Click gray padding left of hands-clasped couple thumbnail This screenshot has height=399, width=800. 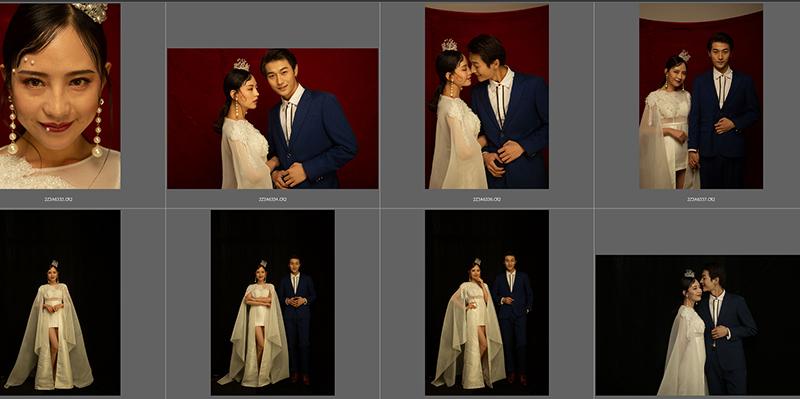188,303
